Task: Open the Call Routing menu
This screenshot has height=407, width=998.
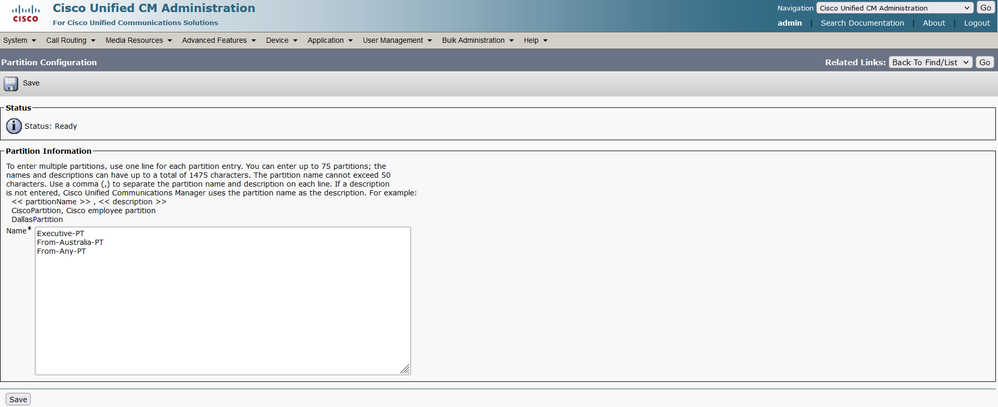Action: [71, 40]
